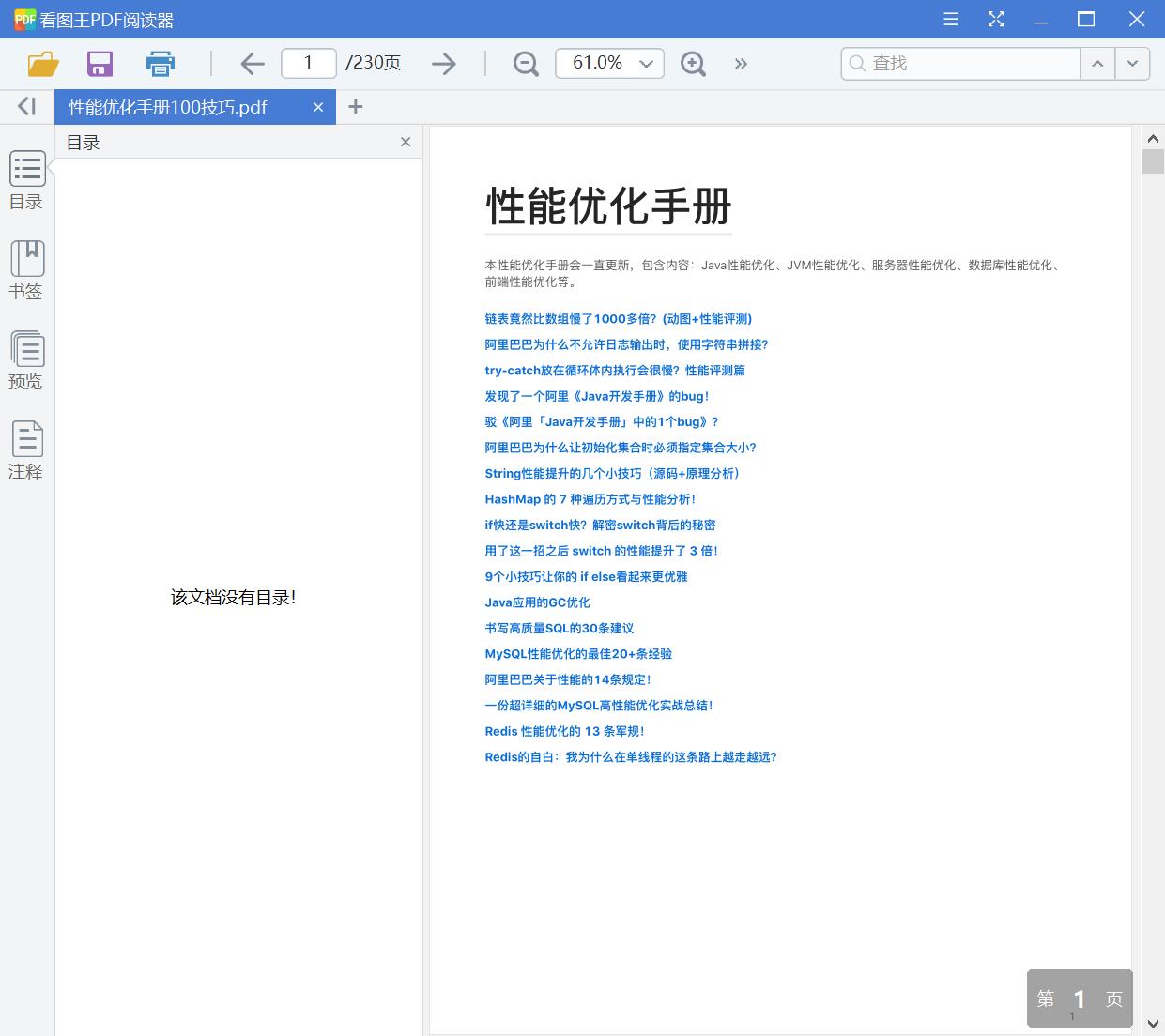
Task: Open link 发现了一个阿里《Java开发手册》的bug！
Action: pyautogui.click(x=597, y=396)
